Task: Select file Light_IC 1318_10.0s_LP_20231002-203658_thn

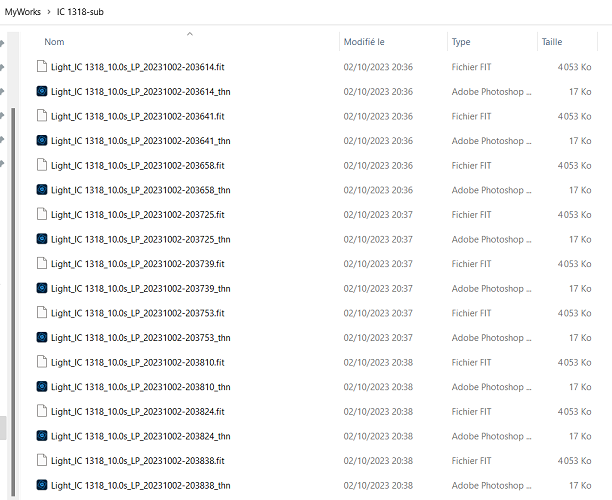Action: click(141, 190)
